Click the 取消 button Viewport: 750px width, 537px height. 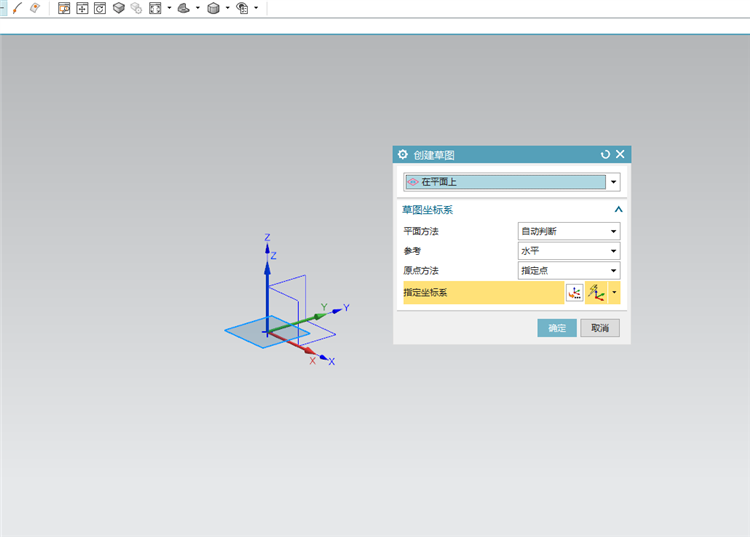coord(600,328)
